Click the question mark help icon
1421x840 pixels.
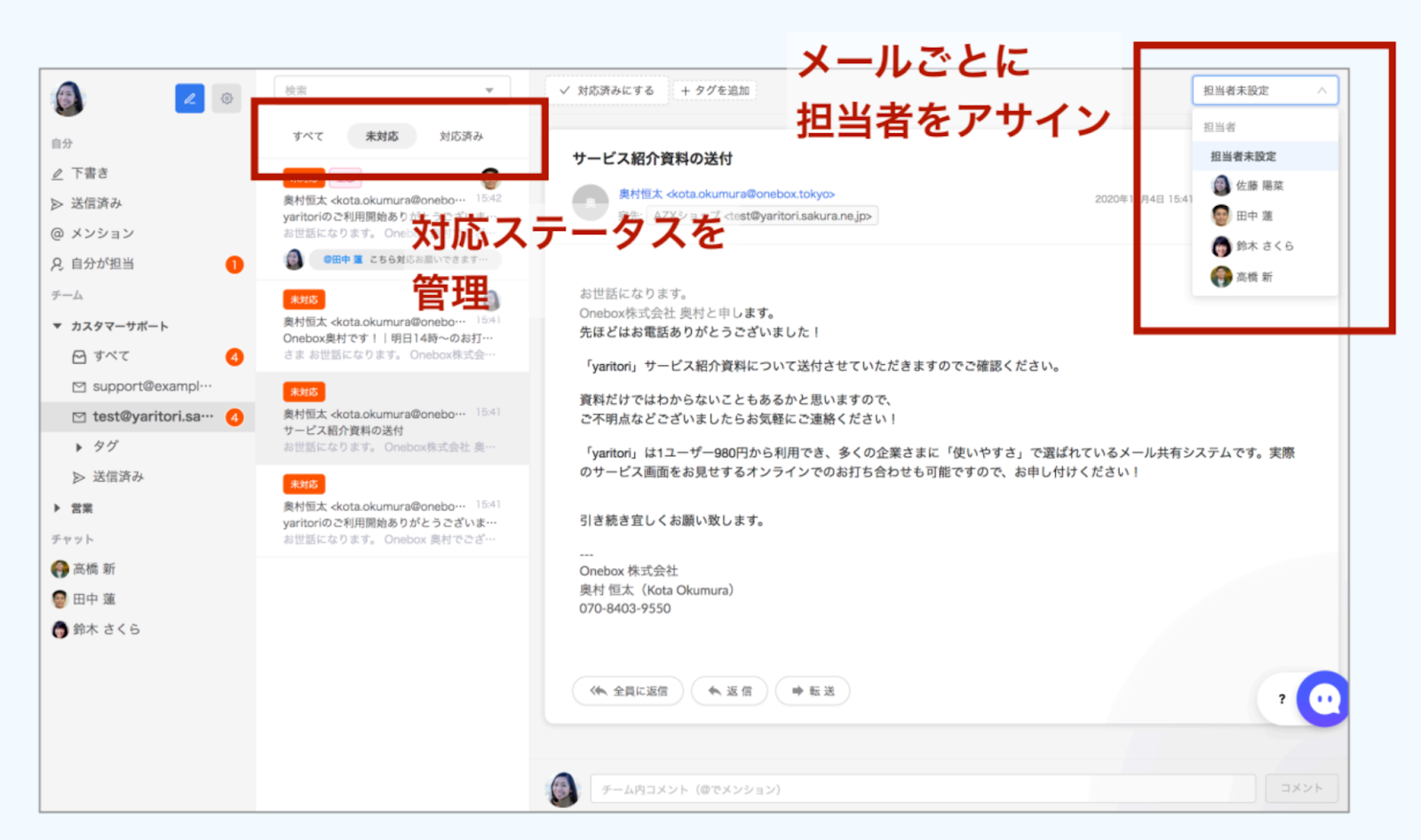[1282, 699]
